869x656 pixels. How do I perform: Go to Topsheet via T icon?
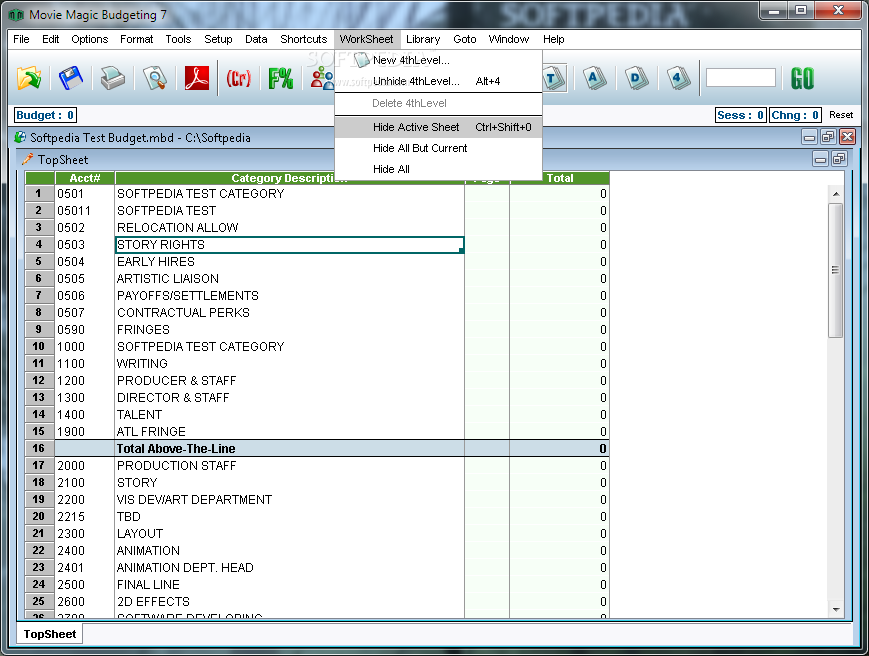click(554, 78)
